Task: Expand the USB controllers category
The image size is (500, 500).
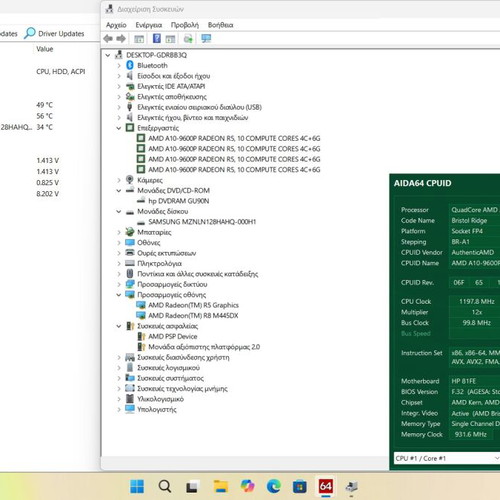Action: coord(119,107)
